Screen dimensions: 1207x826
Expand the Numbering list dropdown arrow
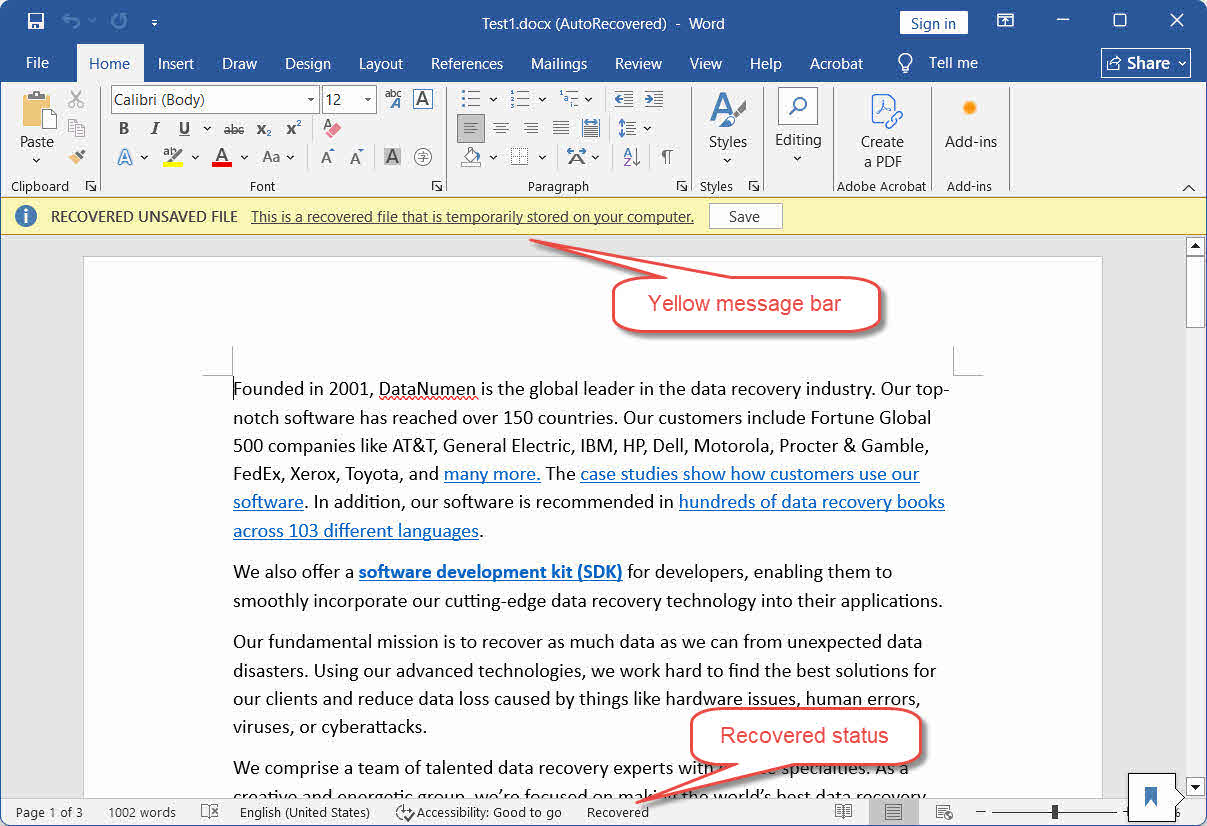coord(542,100)
